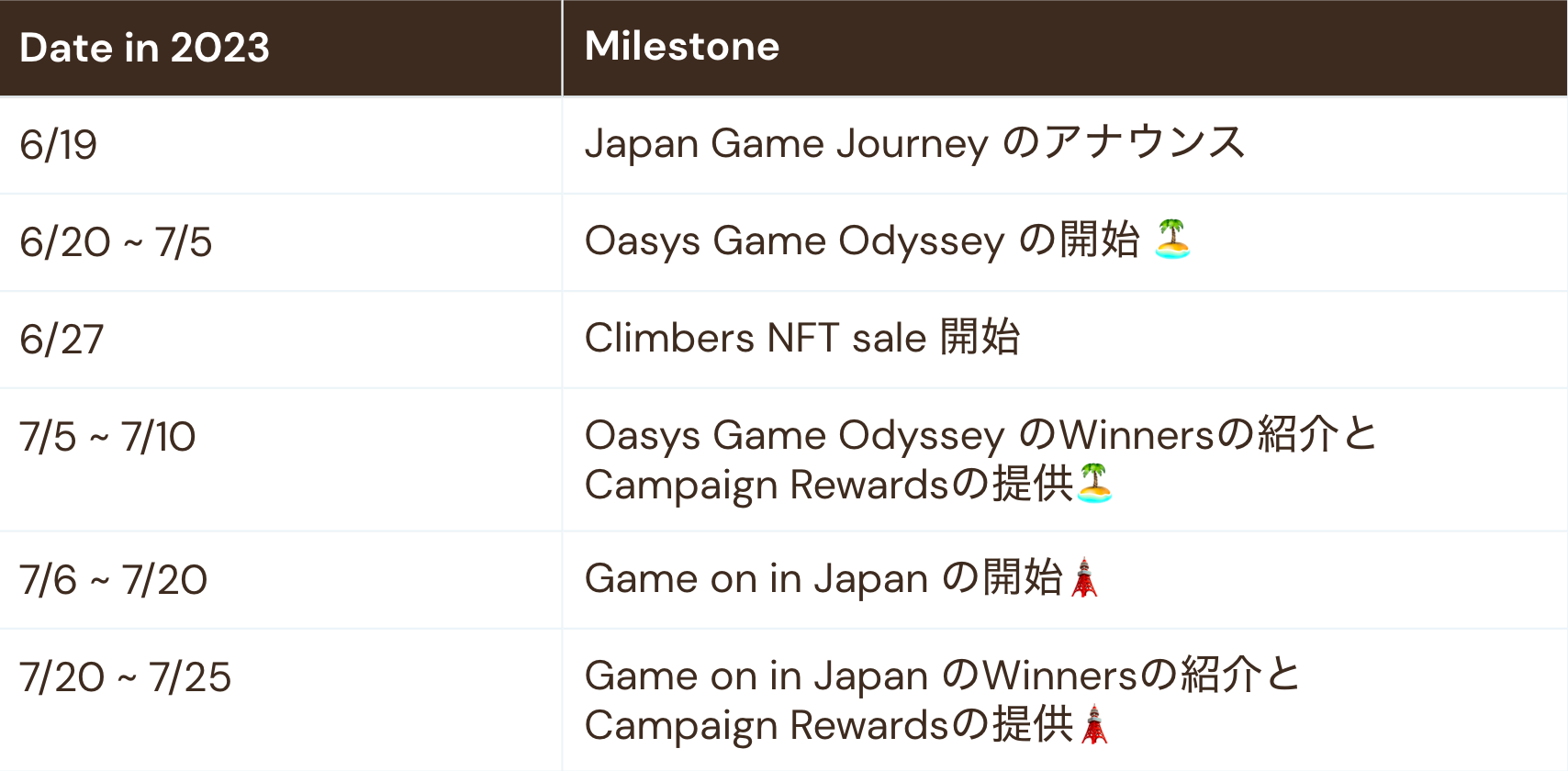Click the Climbers NFT sale 開始 text

coord(801,338)
